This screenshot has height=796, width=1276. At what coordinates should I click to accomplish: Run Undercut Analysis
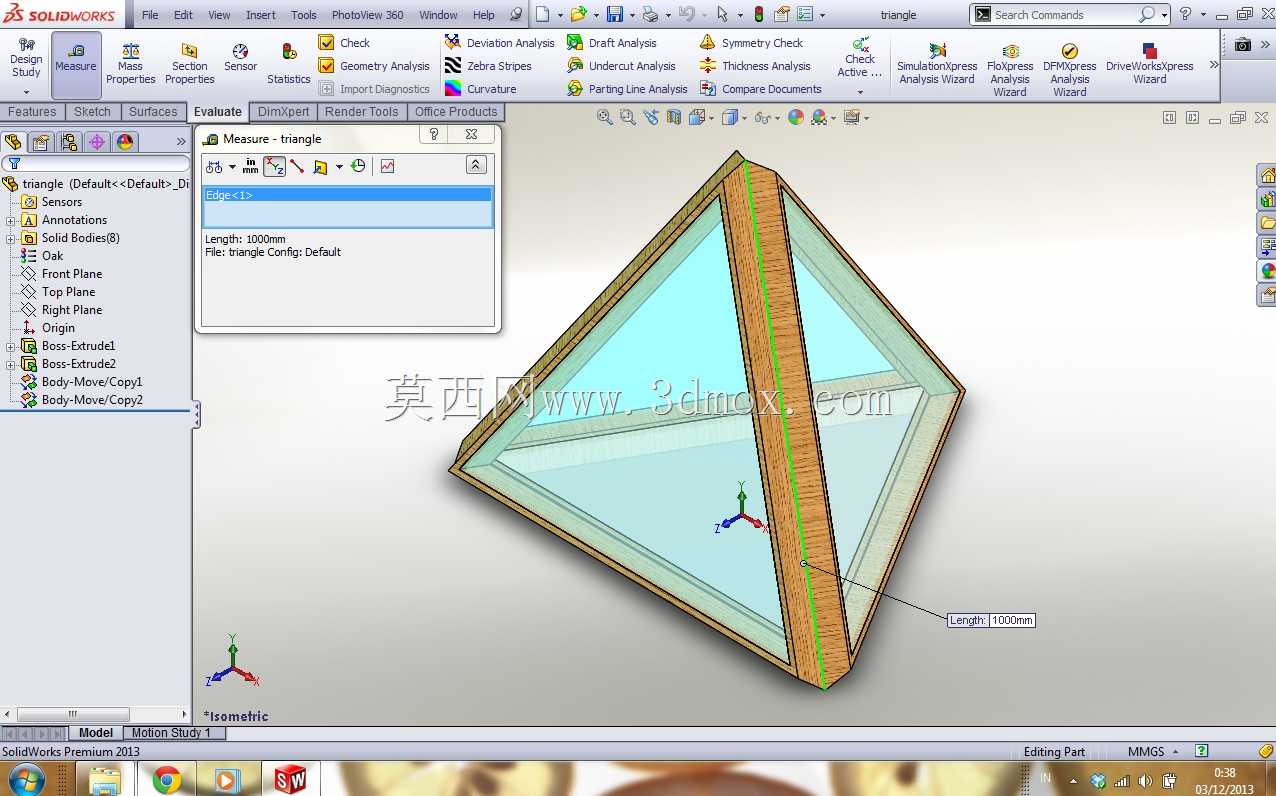[621, 66]
